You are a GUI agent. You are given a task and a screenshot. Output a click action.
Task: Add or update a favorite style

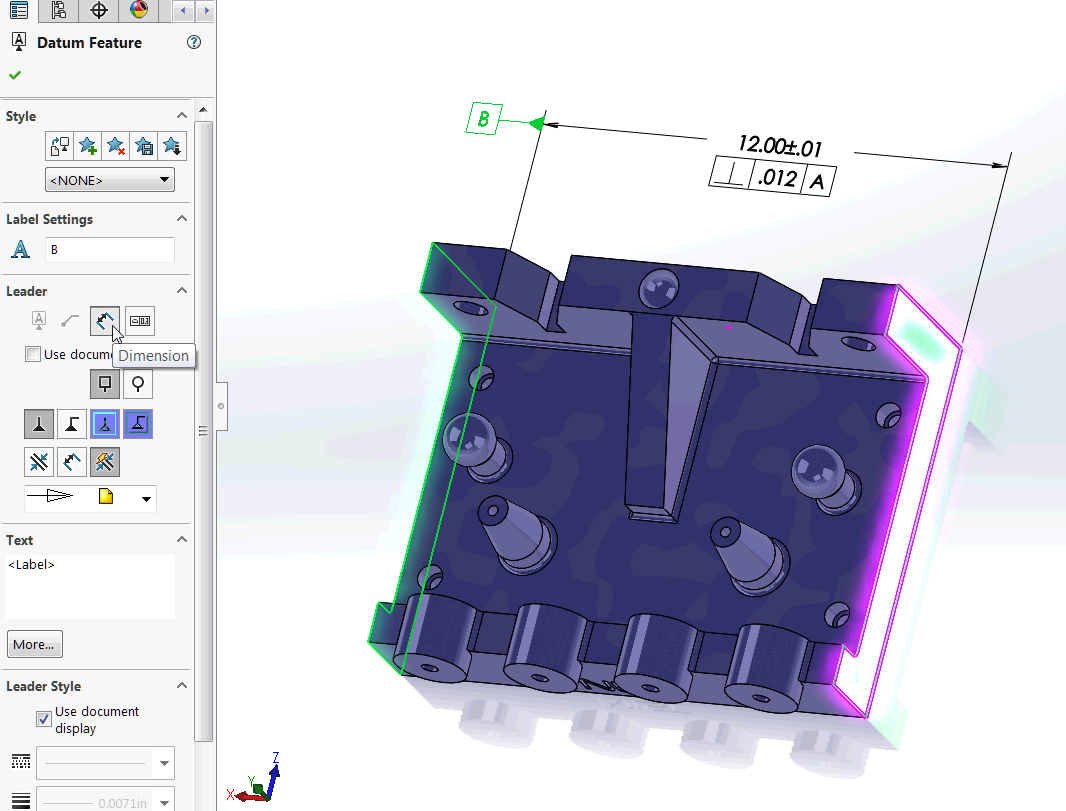coord(87,146)
